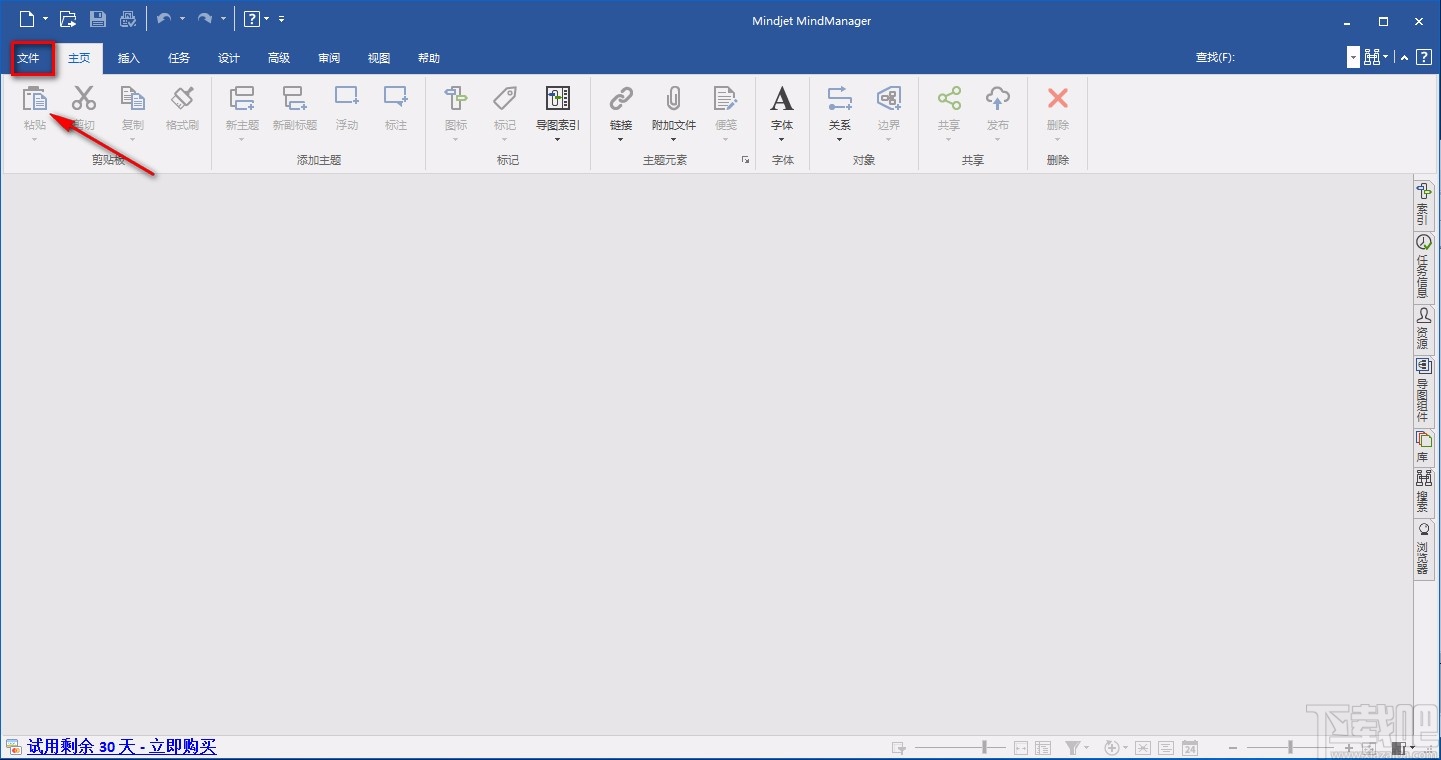Click the Undo arrow icon
The width and height of the screenshot is (1441, 760).
(x=165, y=19)
